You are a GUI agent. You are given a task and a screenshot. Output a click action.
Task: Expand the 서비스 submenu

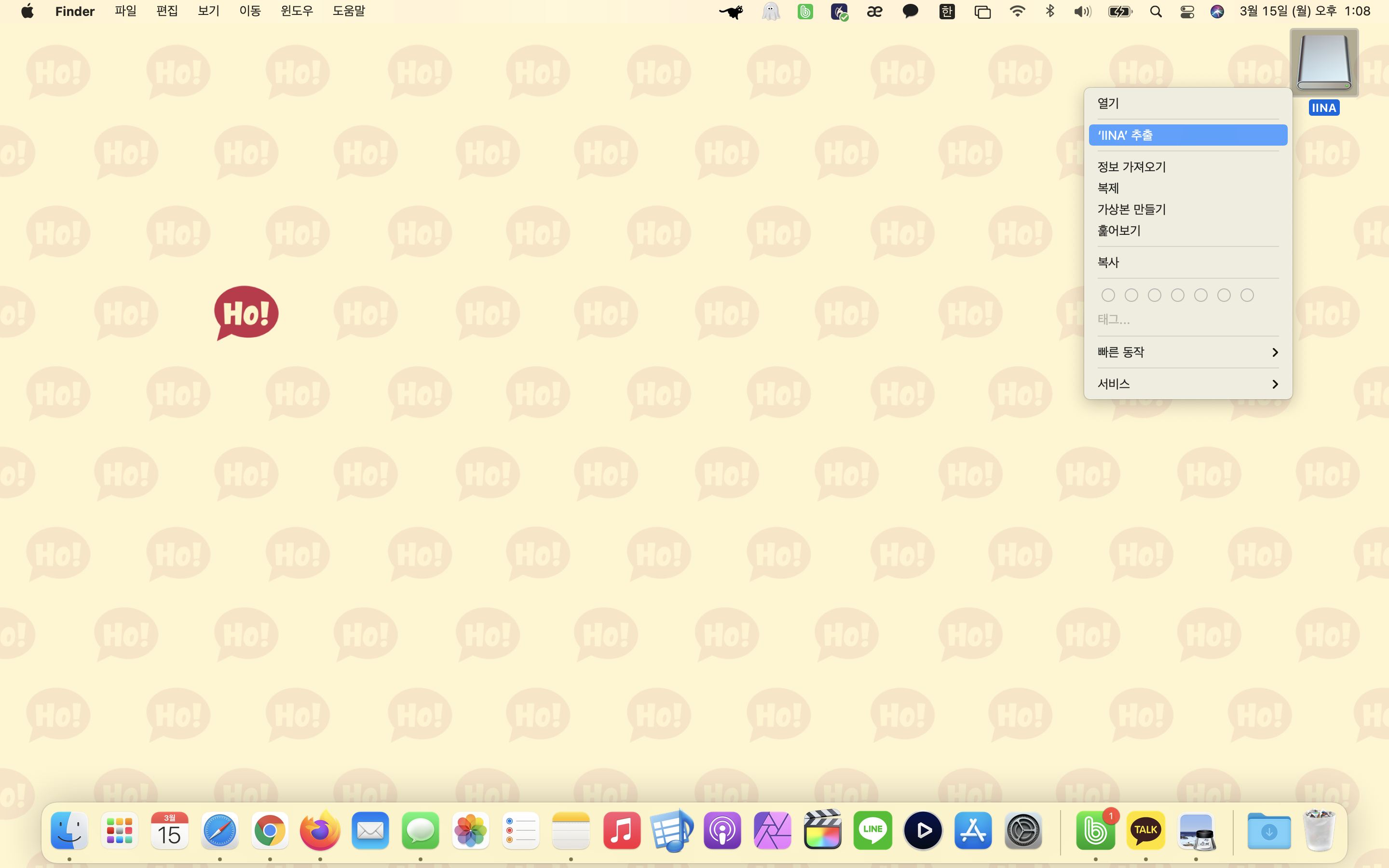tap(1187, 383)
